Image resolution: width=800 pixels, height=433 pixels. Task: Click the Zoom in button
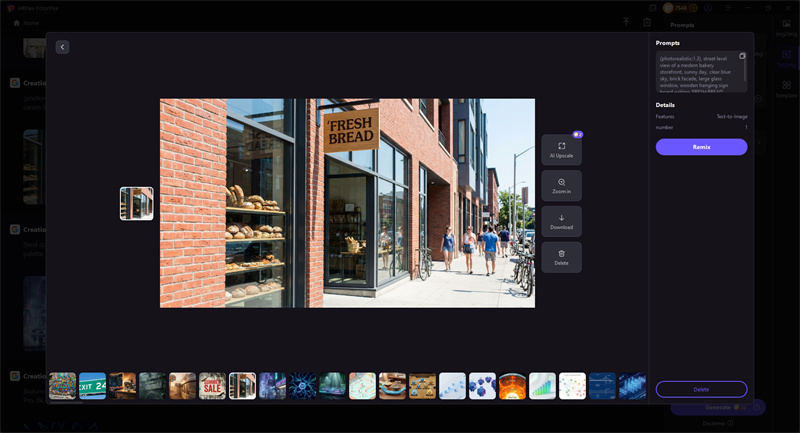coord(561,186)
